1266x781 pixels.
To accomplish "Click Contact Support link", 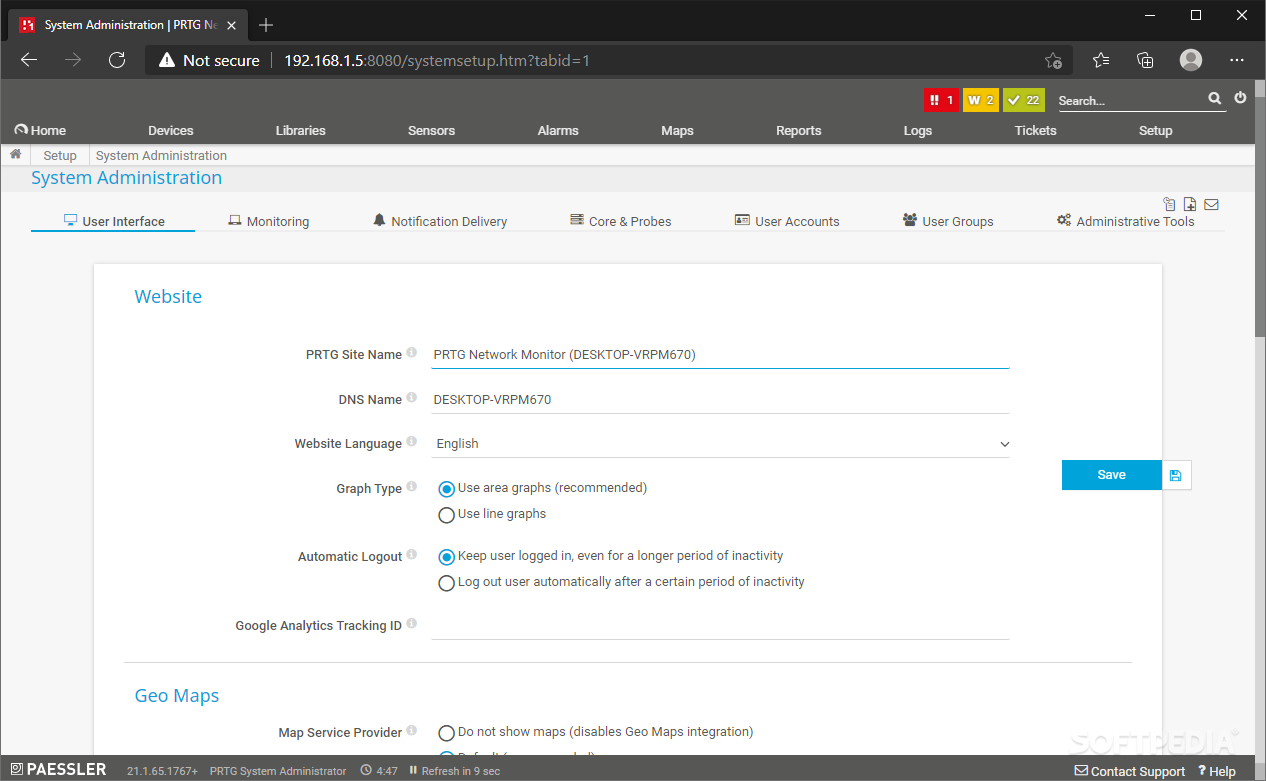I will [x=1130, y=771].
